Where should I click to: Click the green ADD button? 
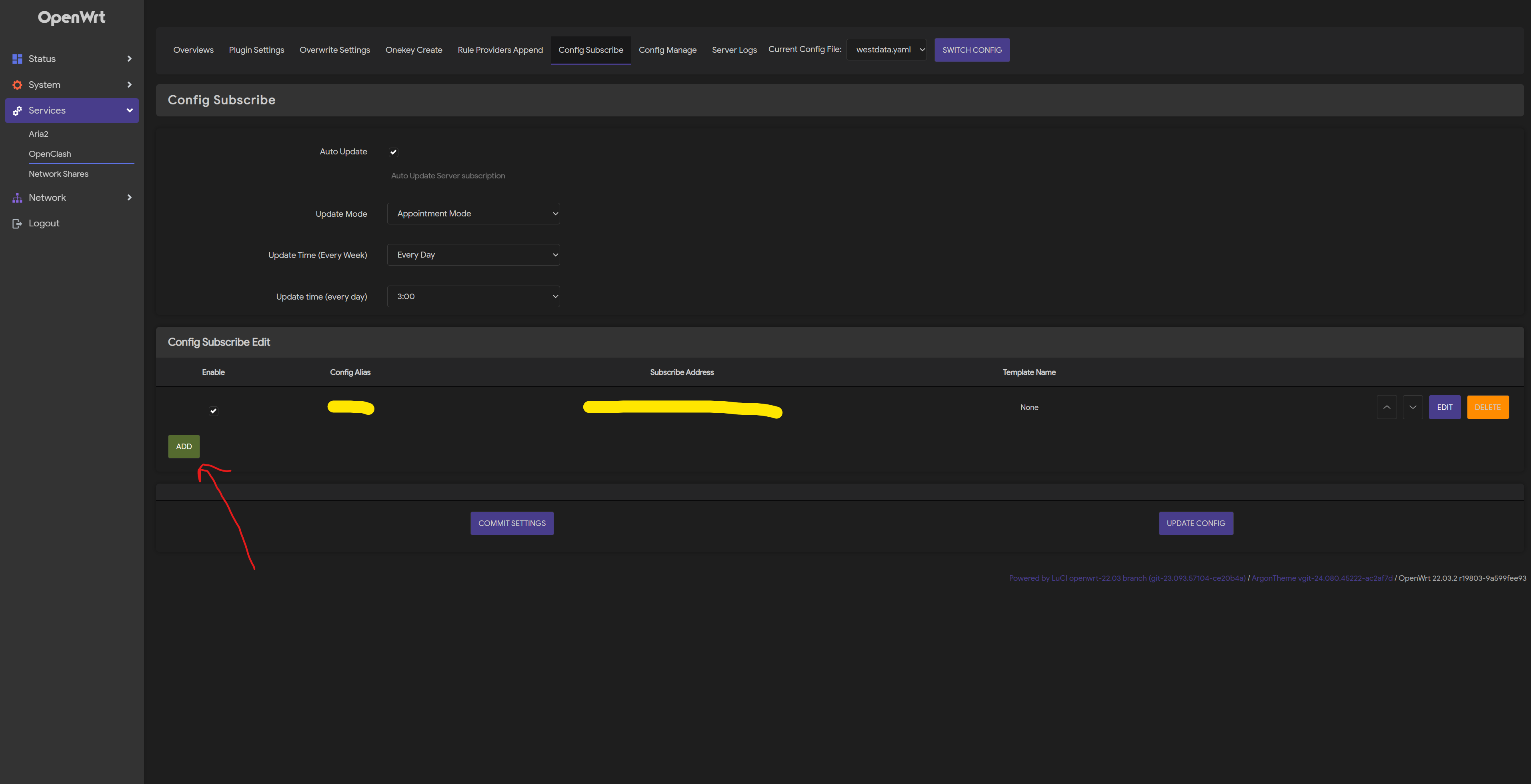pos(184,446)
